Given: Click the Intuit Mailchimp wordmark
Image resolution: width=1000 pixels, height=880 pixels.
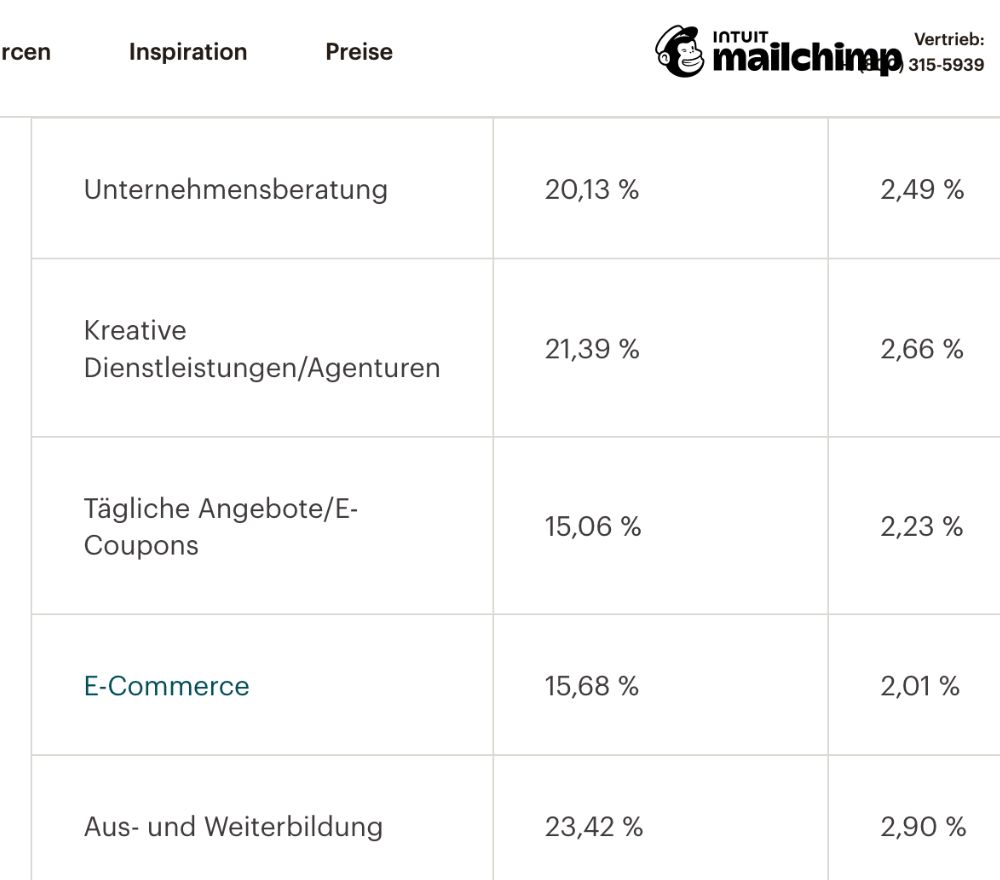Looking at the screenshot, I should [x=807, y=54].
